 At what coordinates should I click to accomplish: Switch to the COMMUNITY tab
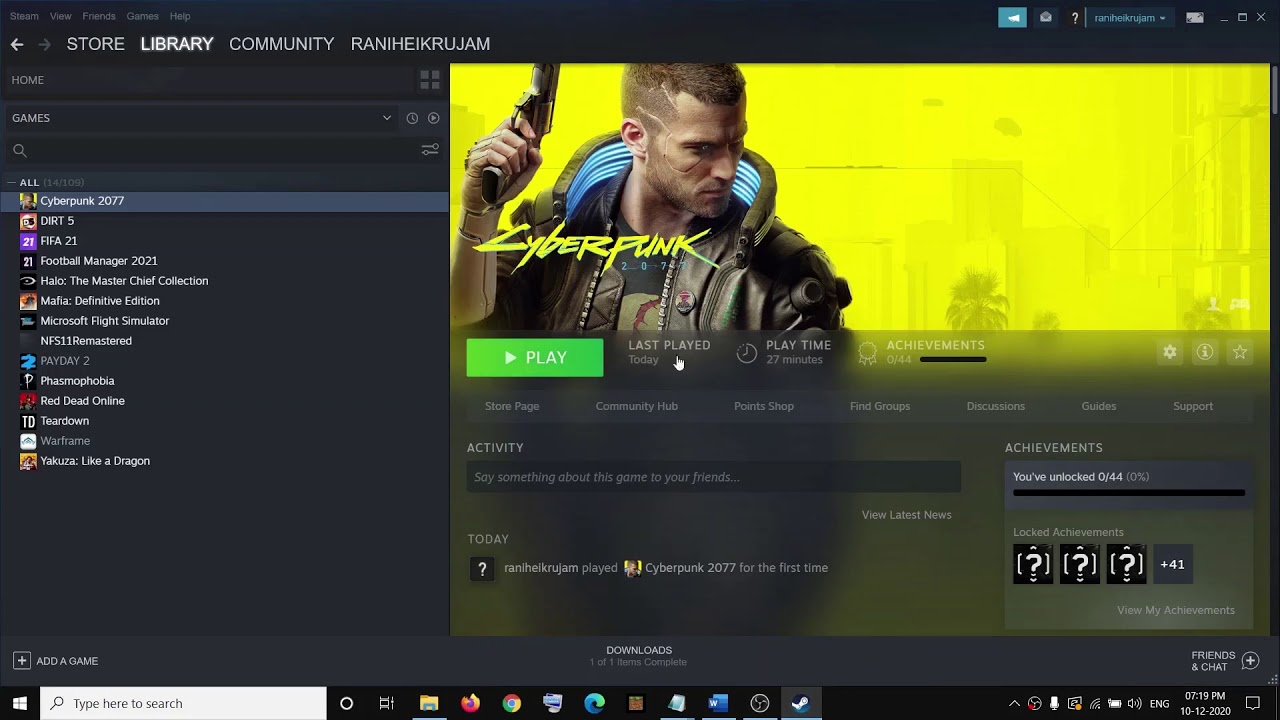point(282,44)
